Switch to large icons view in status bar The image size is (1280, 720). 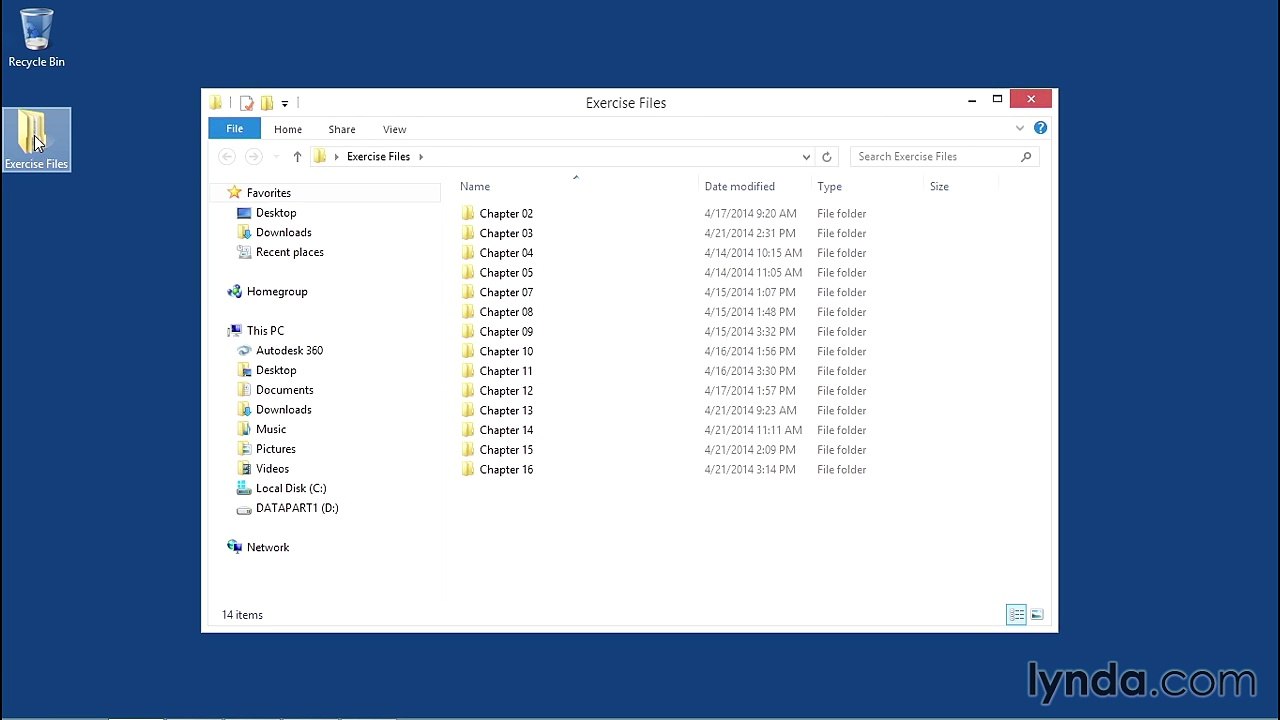[1037, 615]
